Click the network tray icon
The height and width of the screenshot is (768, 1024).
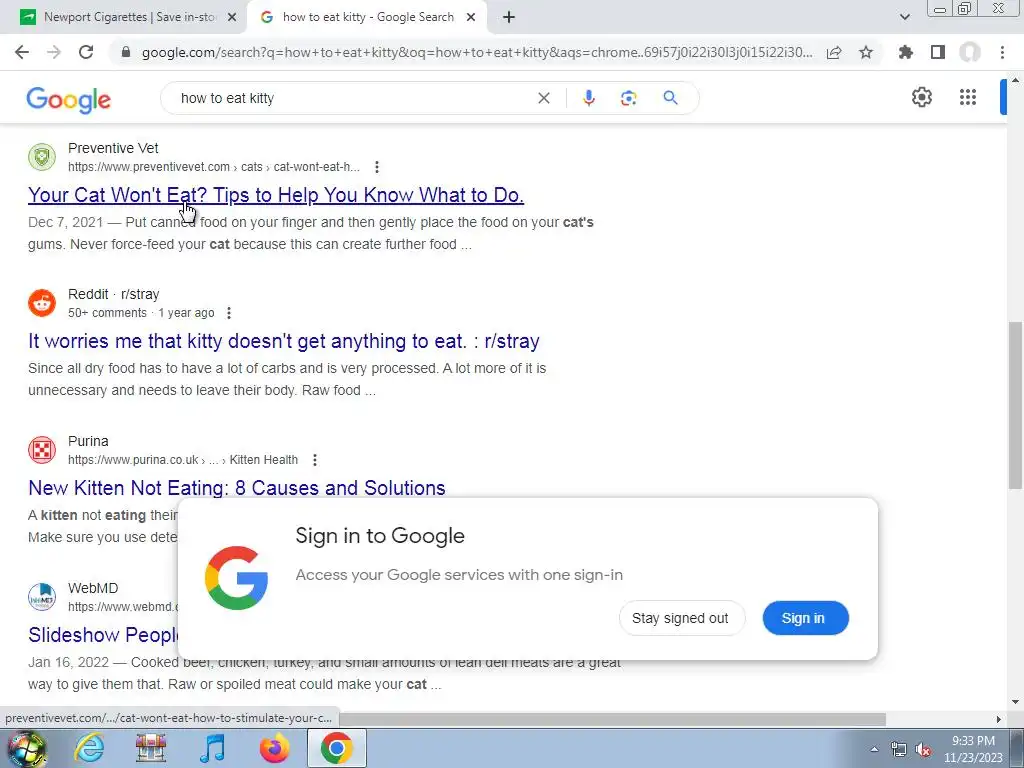[x=899, y=749]
